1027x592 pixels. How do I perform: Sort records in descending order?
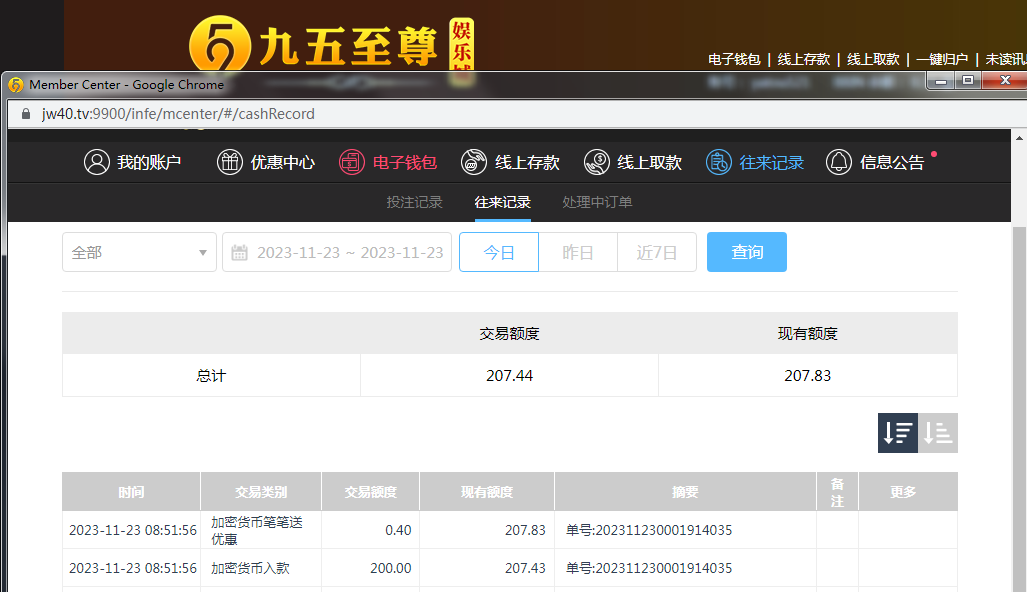898,433
